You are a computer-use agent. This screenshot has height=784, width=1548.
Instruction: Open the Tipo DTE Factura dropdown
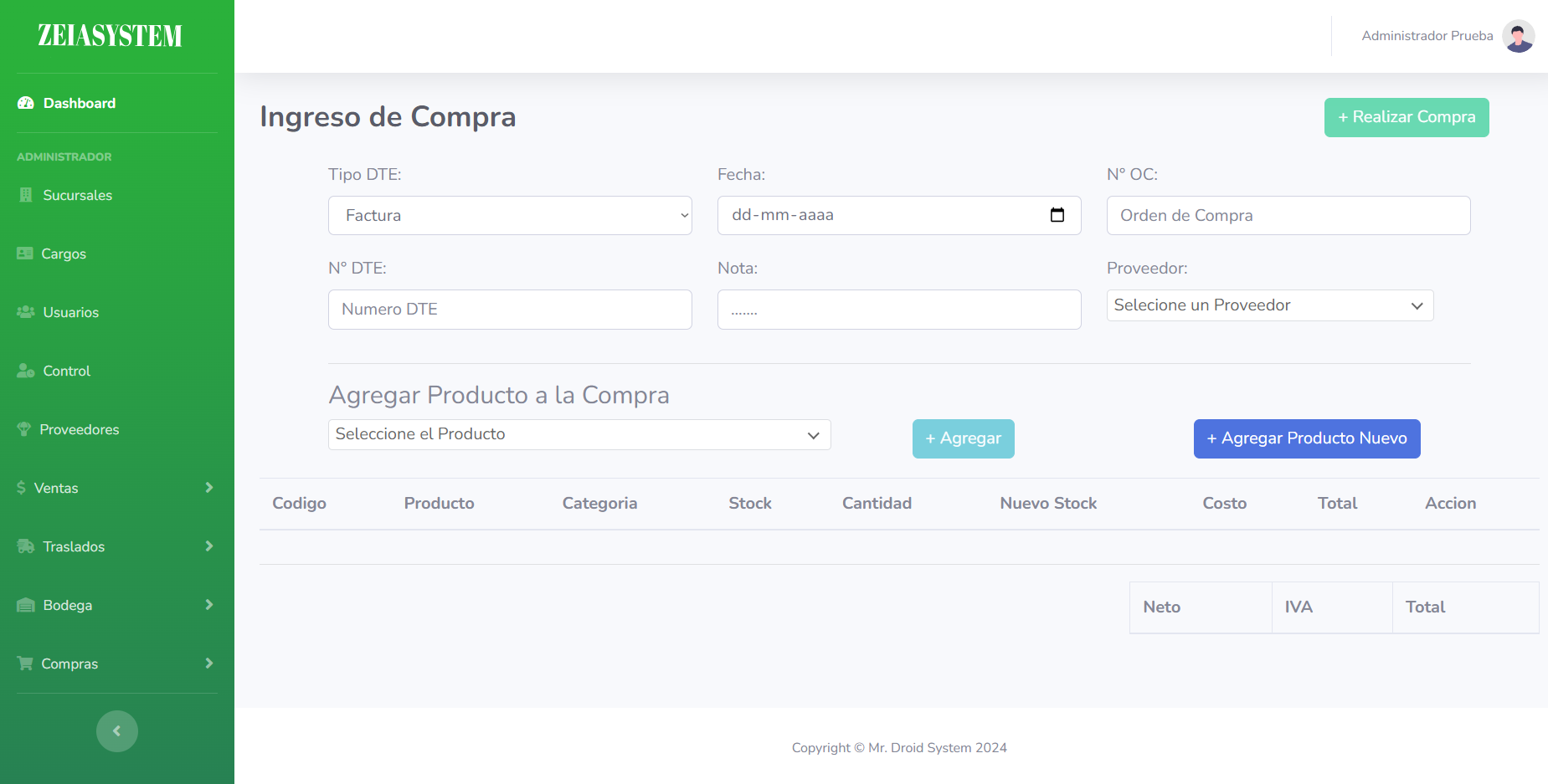[x=509, y=215]
